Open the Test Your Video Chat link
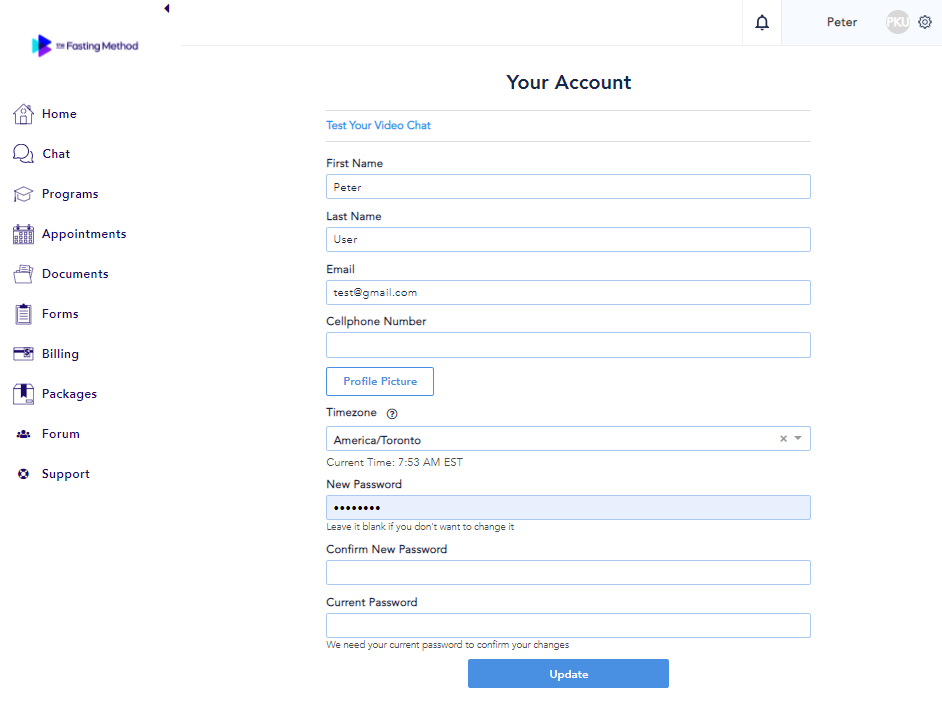Viewport: 942px width, 722px height. pos(378,126)
